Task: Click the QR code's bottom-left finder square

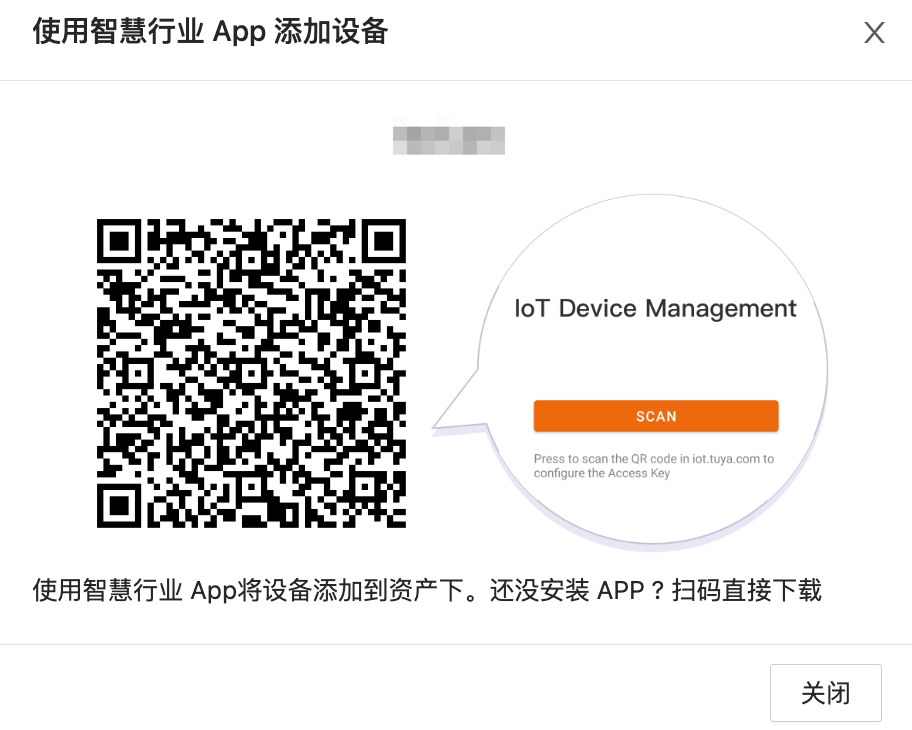Action: pyautogui.click(x=121, y=503)
